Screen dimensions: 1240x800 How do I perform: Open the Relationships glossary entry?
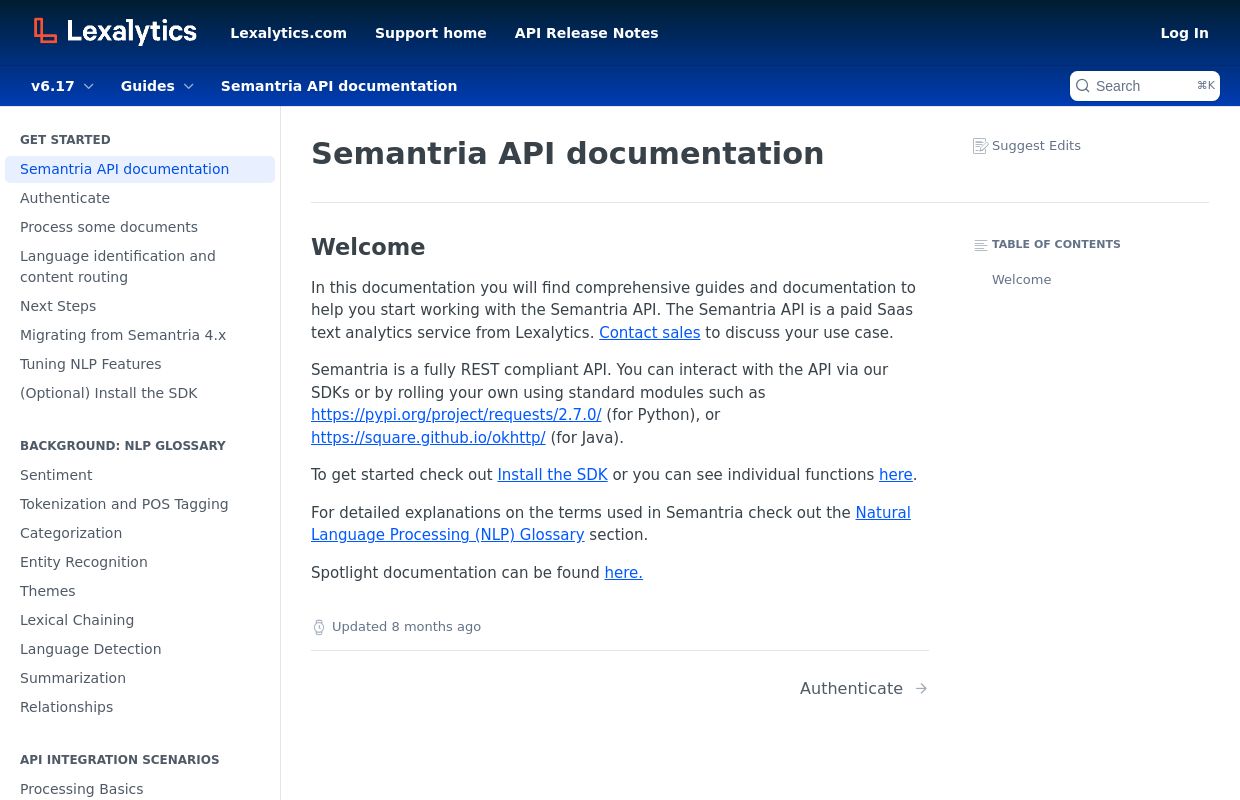click(140, 707)
